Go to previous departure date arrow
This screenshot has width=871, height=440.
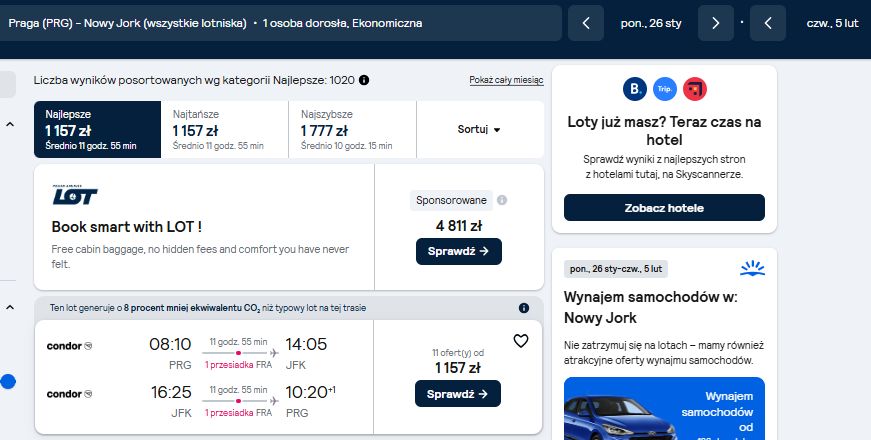coord(585,23)
